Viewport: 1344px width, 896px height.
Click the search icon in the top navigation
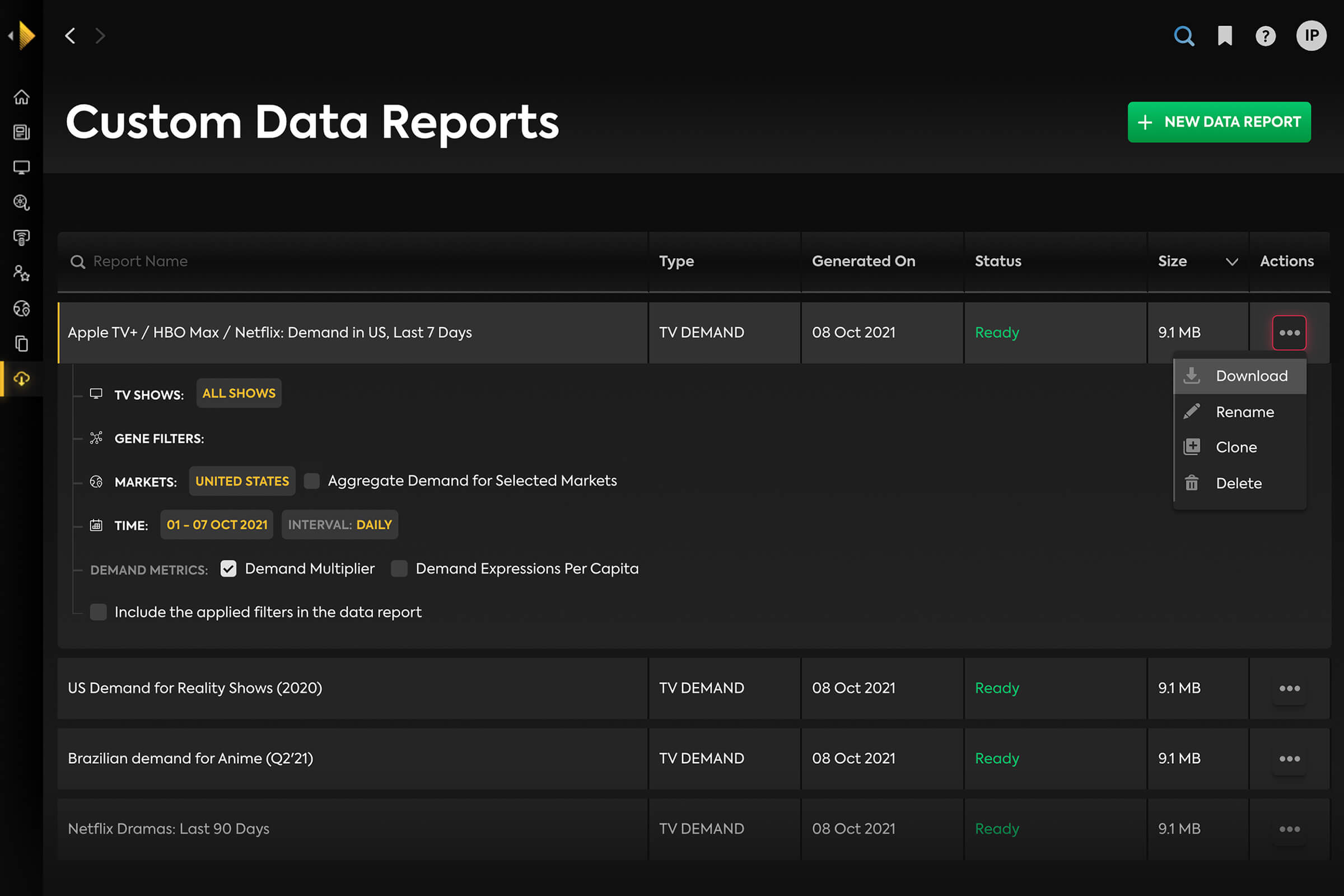[1184, 36]
